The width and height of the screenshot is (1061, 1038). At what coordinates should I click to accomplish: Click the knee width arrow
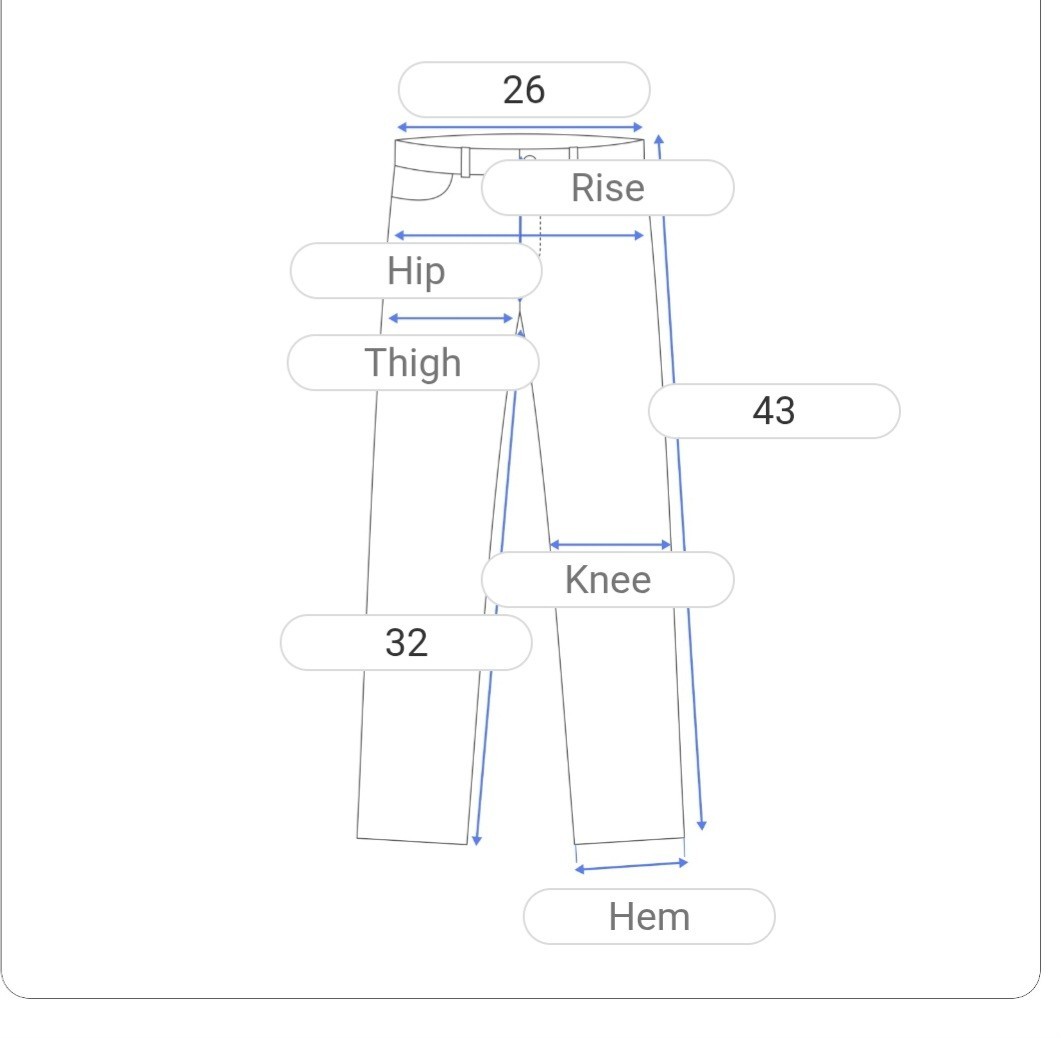coord(610,545)
